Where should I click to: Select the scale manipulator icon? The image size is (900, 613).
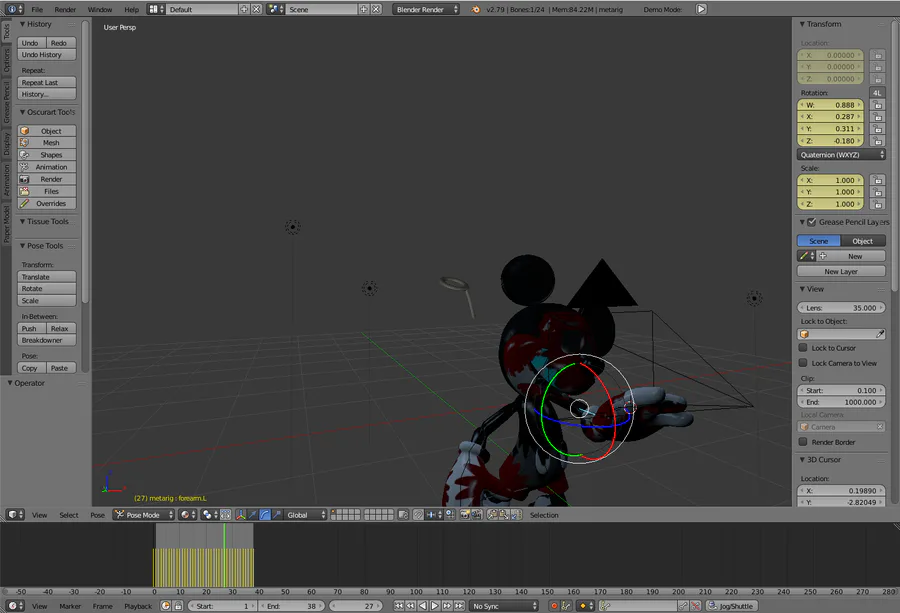tap(277, 515)
